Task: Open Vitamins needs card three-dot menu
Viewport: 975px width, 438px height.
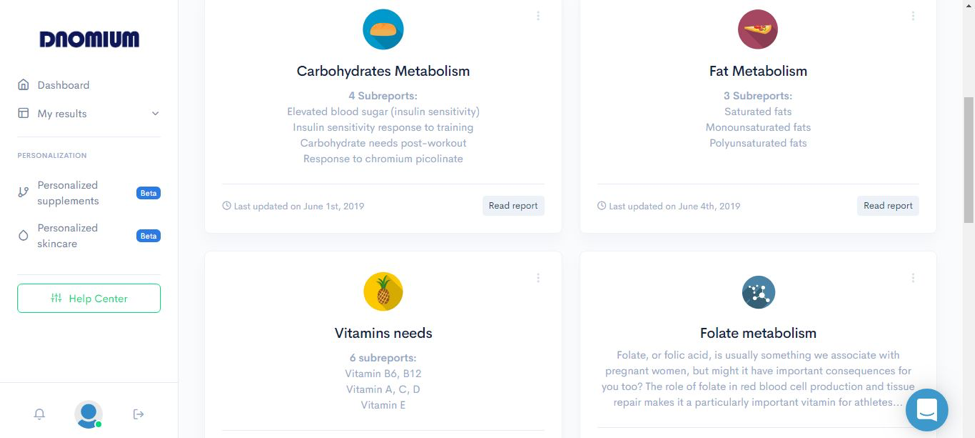Action: tap(538, 278)
